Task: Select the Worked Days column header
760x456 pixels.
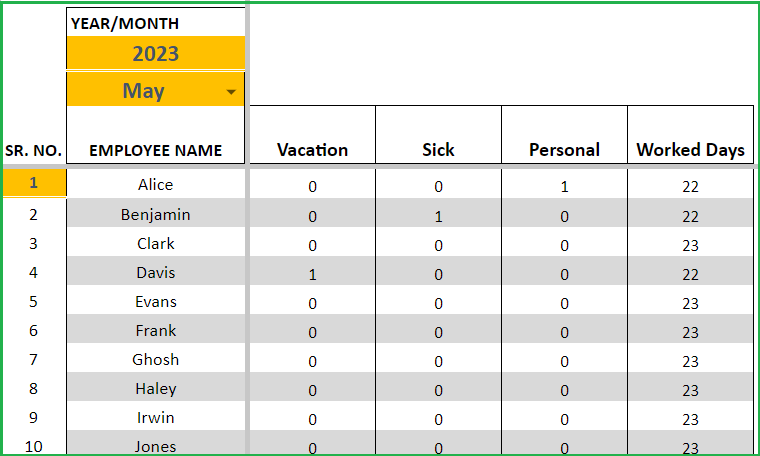Action: tap(690, 150)
